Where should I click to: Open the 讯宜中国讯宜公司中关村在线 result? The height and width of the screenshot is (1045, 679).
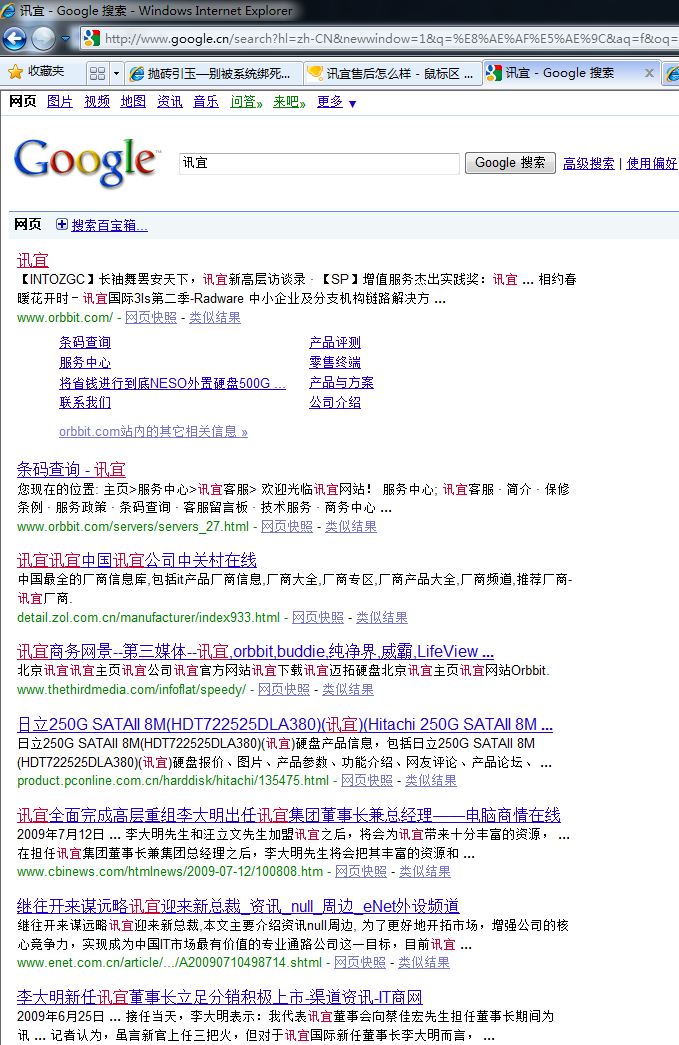click(137, 560)
